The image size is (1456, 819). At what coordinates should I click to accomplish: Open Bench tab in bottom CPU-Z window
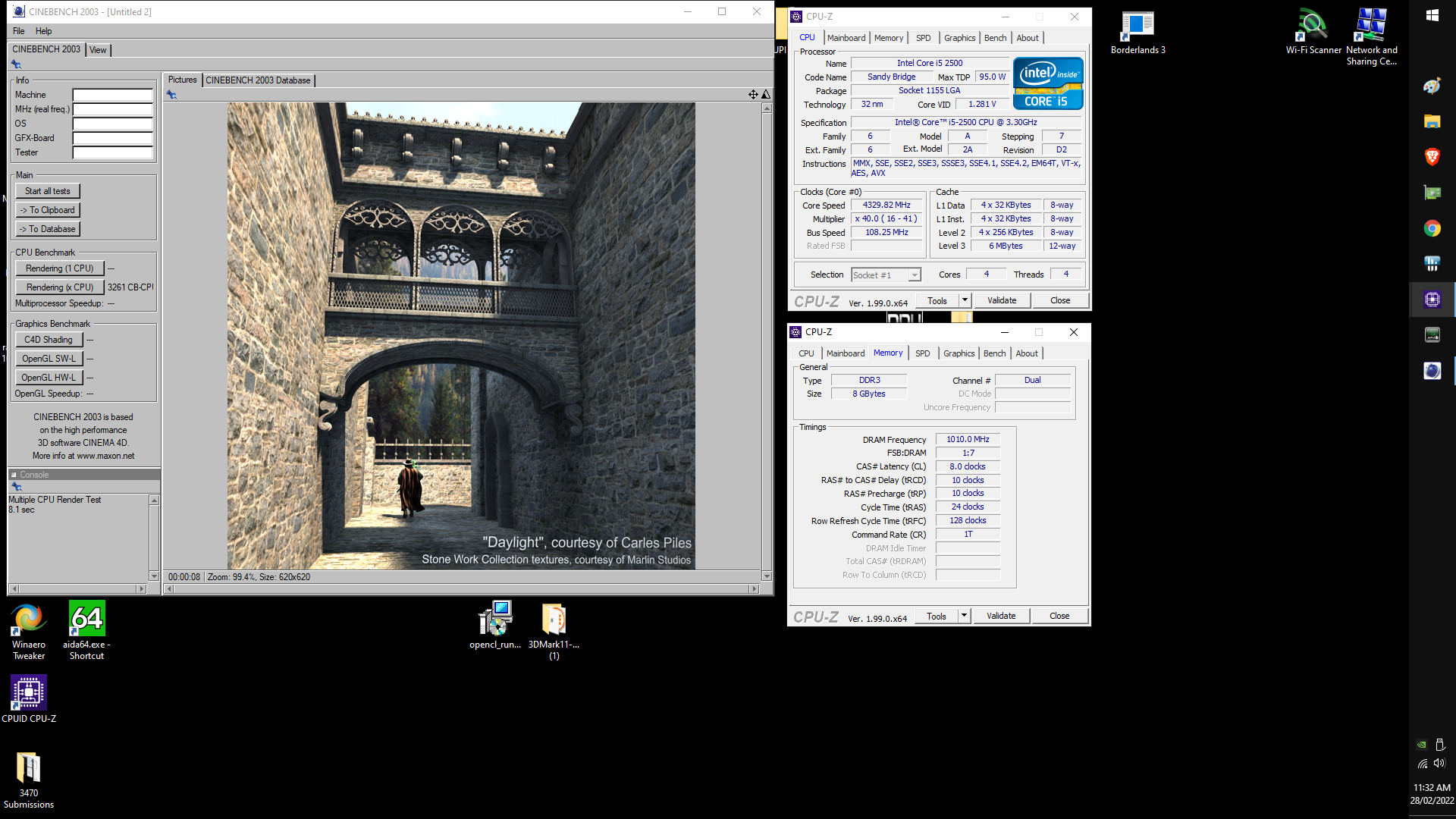(994, 353)
